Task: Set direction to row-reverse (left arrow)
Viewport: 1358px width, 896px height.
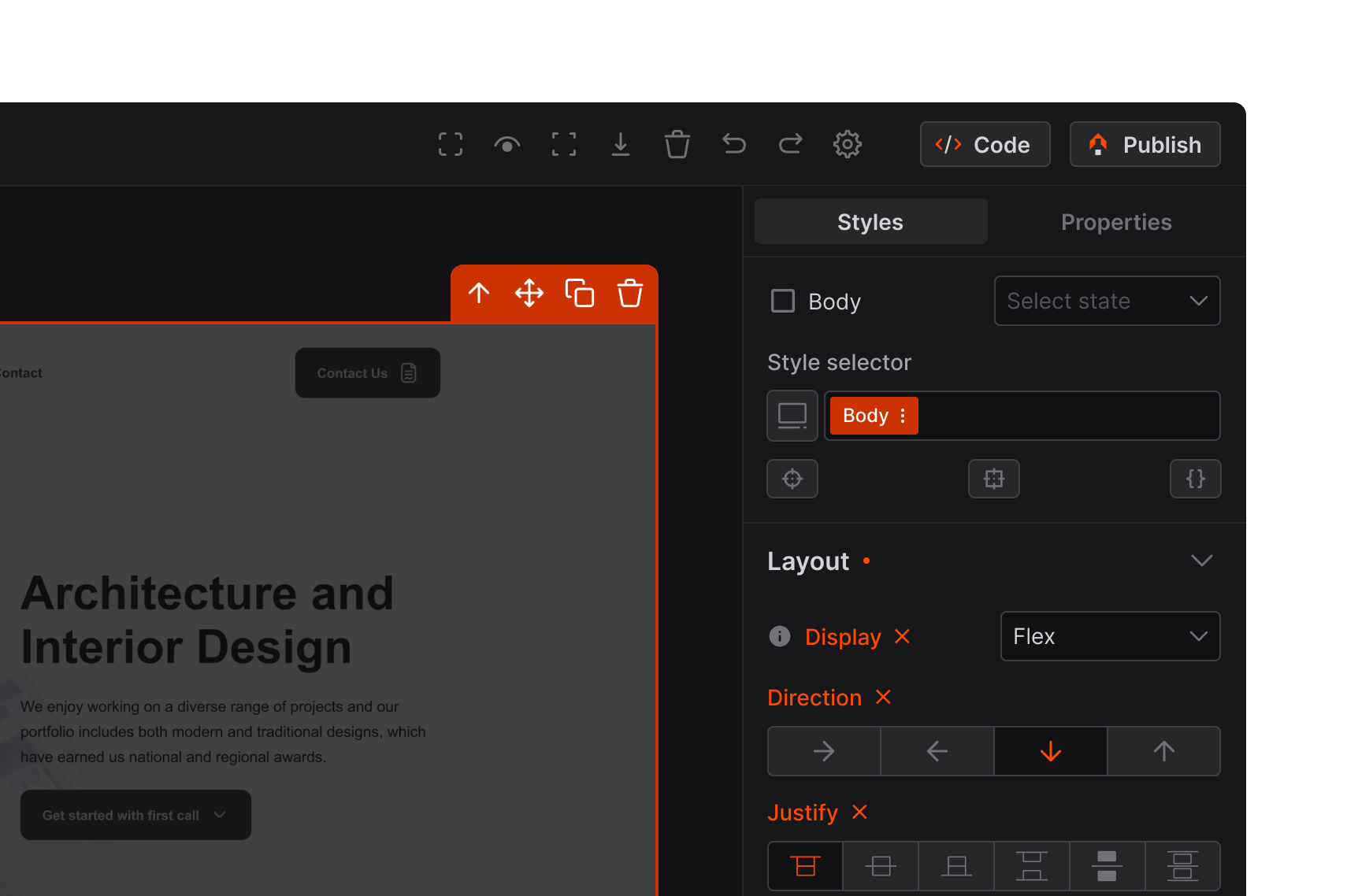Action: point(937,751)
